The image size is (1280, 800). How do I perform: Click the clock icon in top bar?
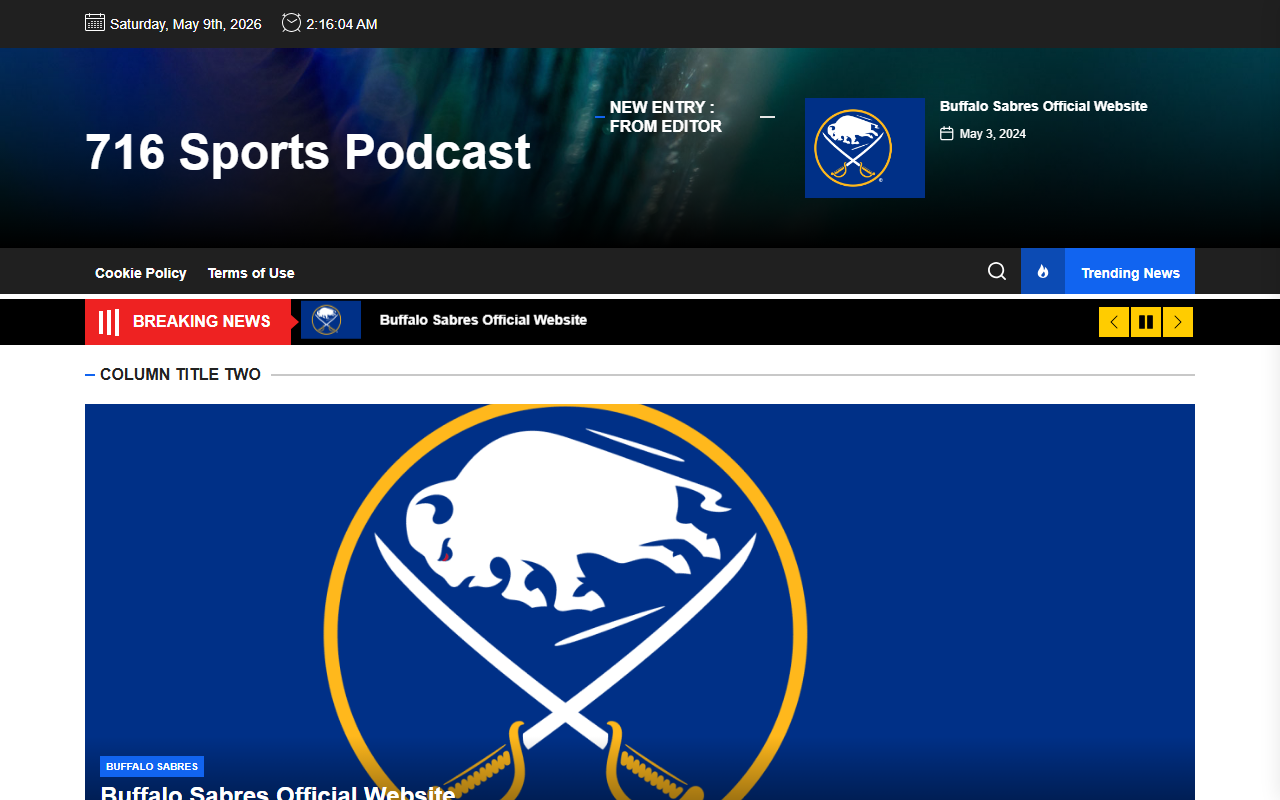(291, 23)
